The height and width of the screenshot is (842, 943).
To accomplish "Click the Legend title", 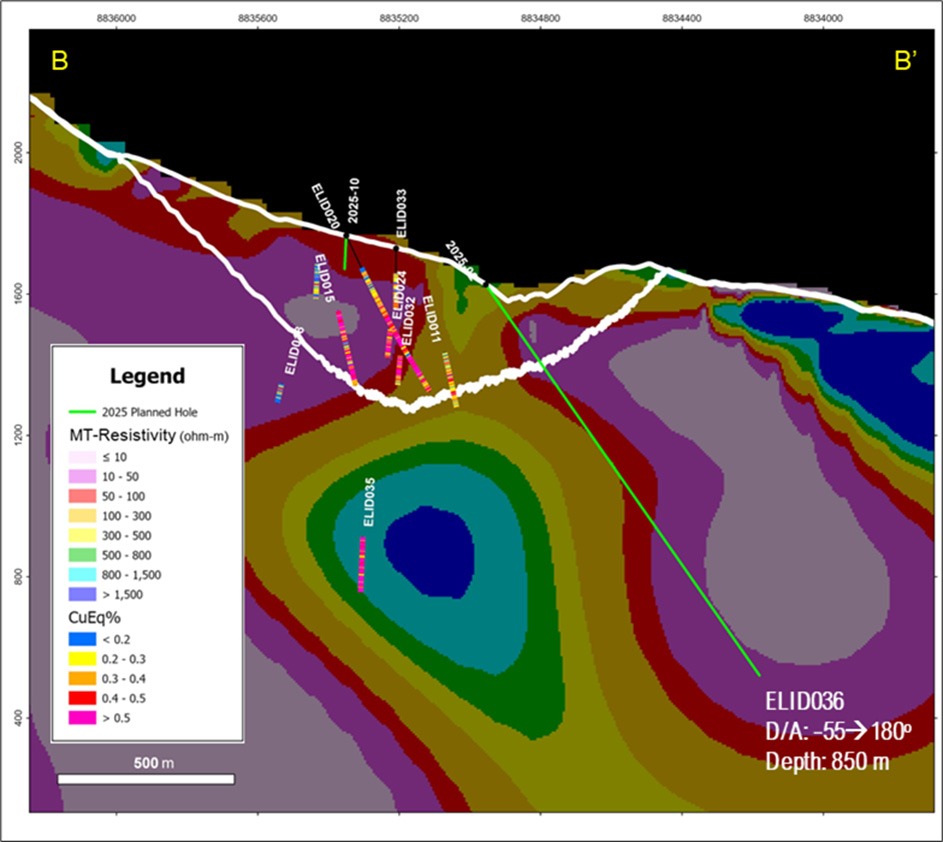I will (x=147, y=376).
